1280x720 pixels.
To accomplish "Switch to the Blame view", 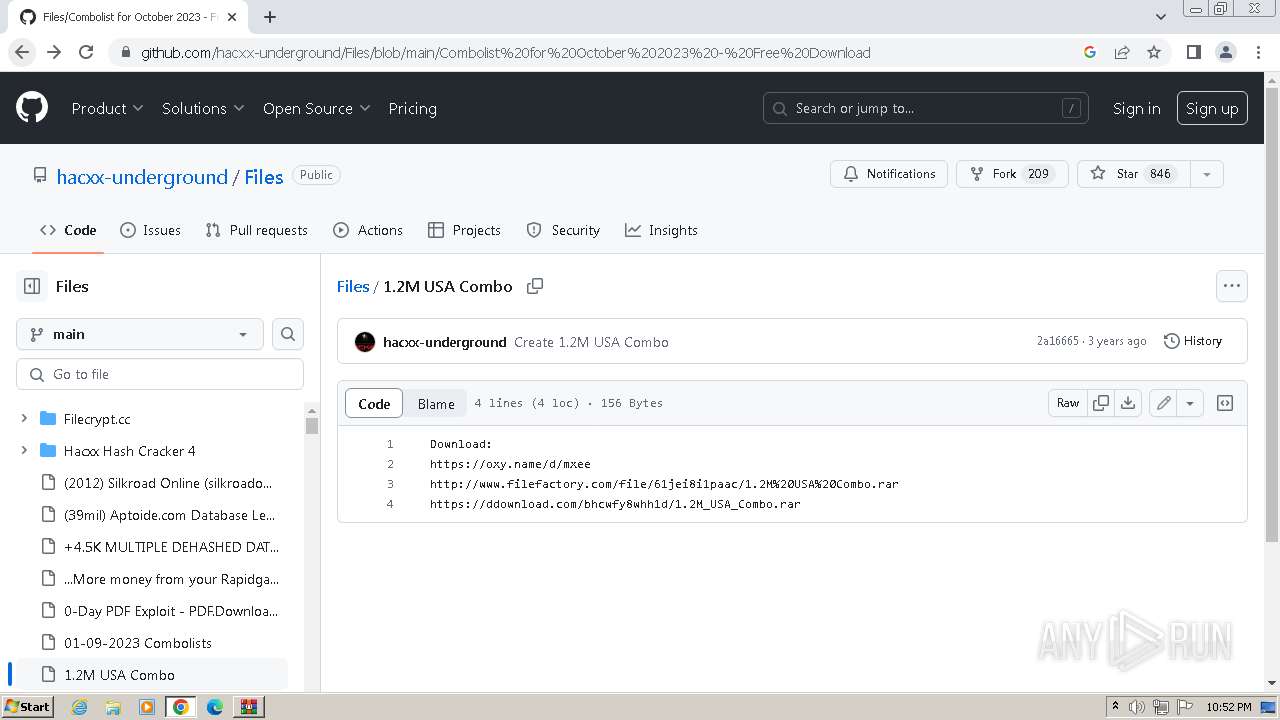I will pos(436,404).
